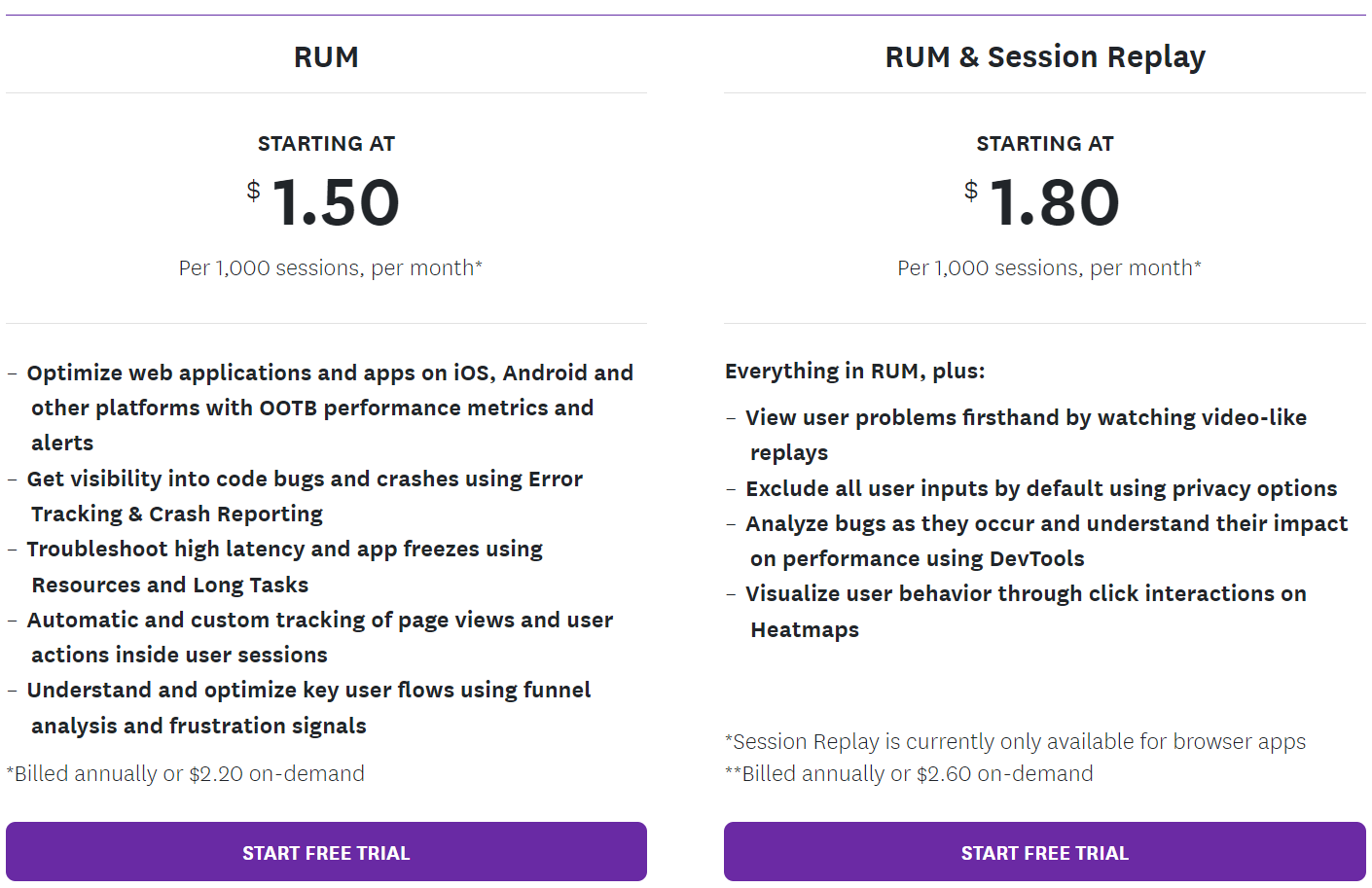Click the $2.60 on-demand billing footnote
The height and width of the screenshot is (888, 1372).
tap(909, 773)
